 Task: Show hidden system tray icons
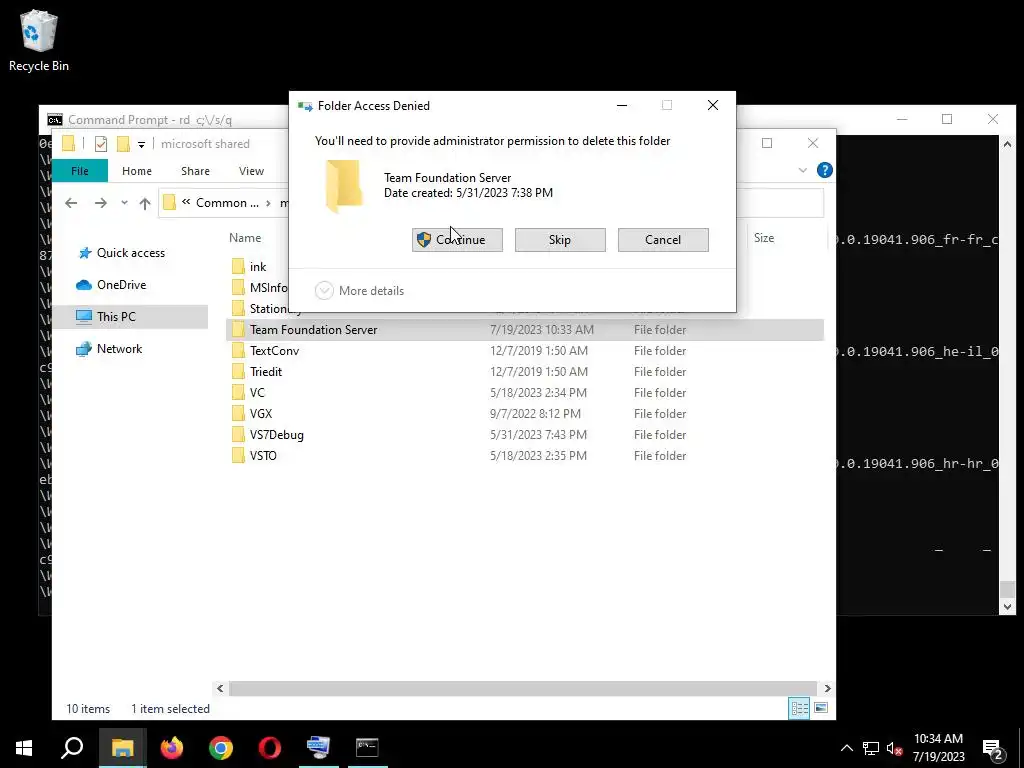pyautogui.click(x=846, y=748)
